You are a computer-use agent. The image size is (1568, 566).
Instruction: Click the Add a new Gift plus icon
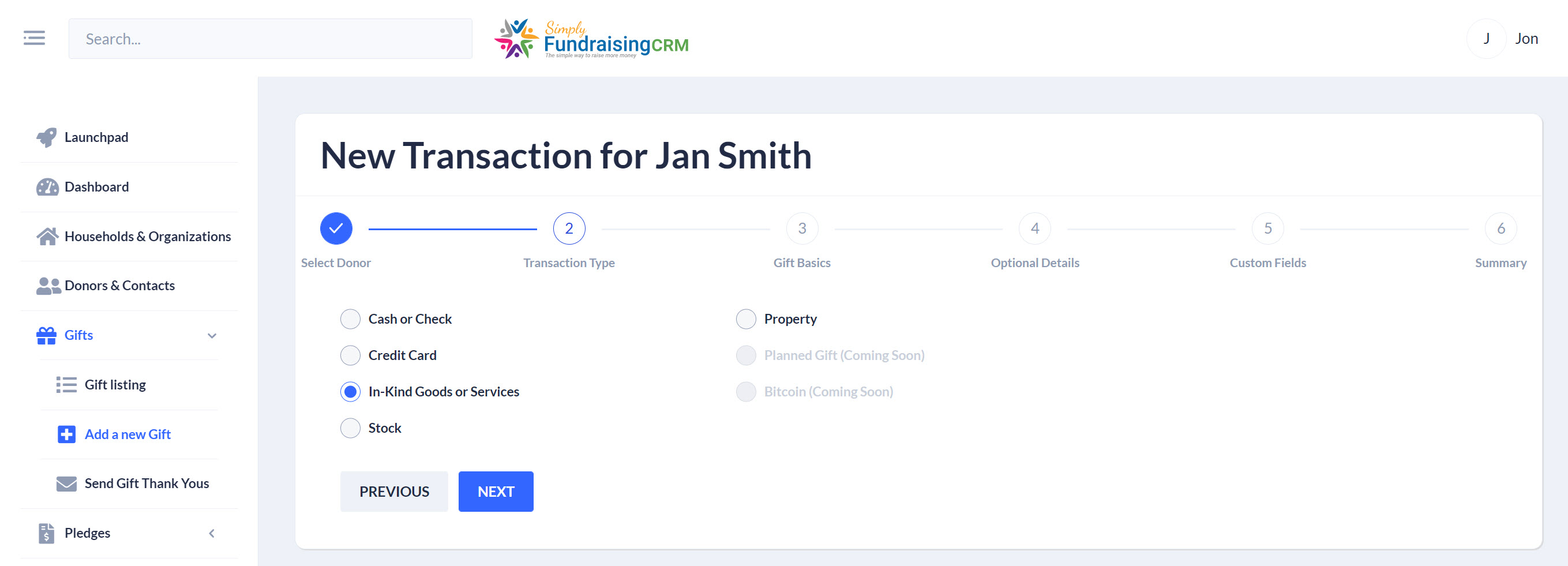tap(66, 434)
